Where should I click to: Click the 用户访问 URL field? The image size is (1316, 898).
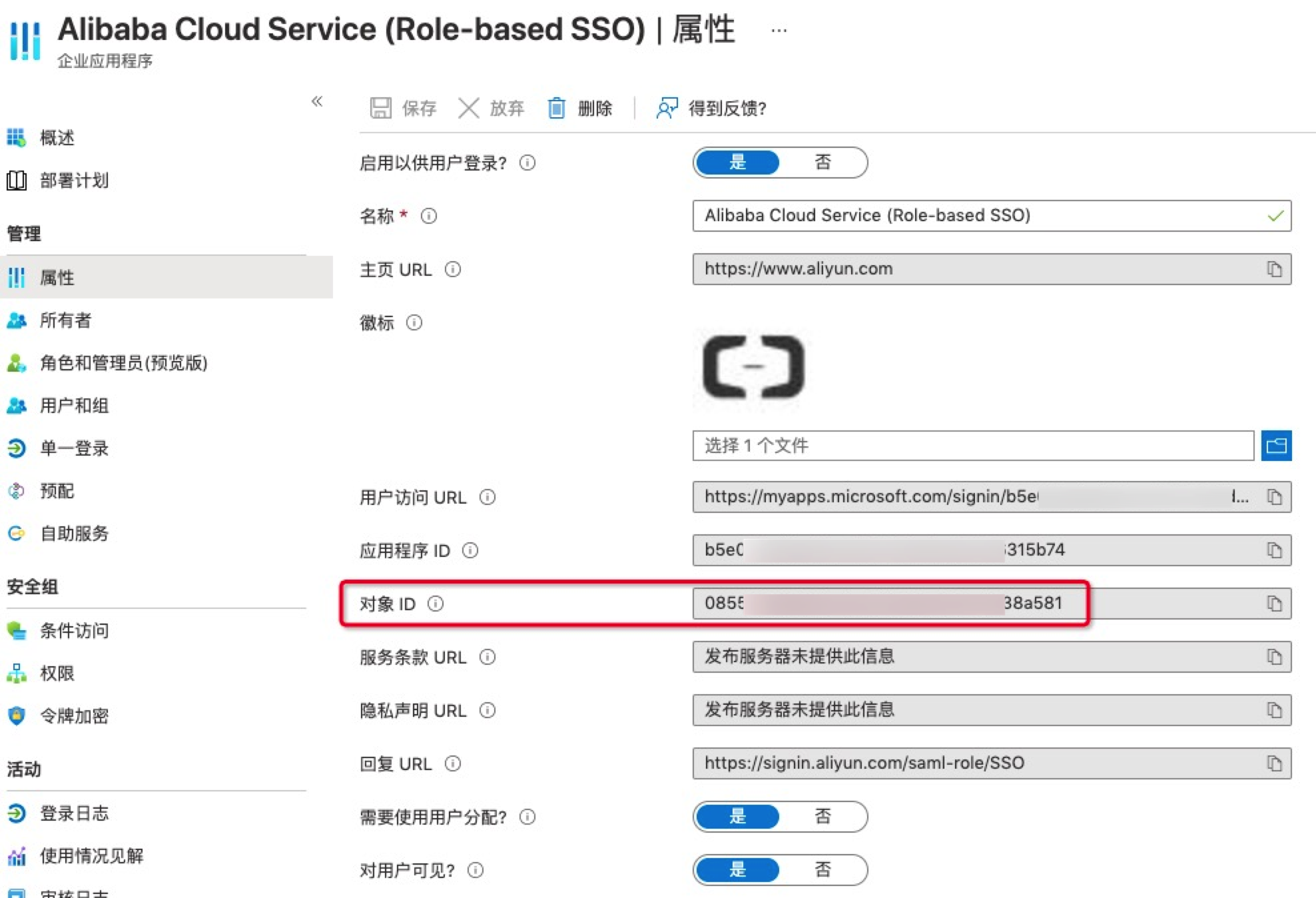tap(992, 497)
